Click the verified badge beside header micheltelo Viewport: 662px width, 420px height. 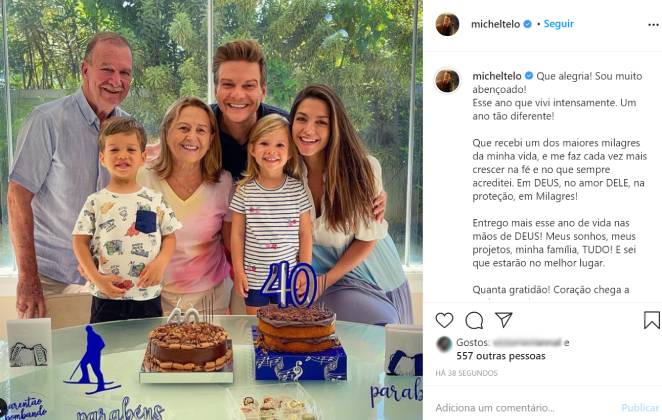(527, 24)
